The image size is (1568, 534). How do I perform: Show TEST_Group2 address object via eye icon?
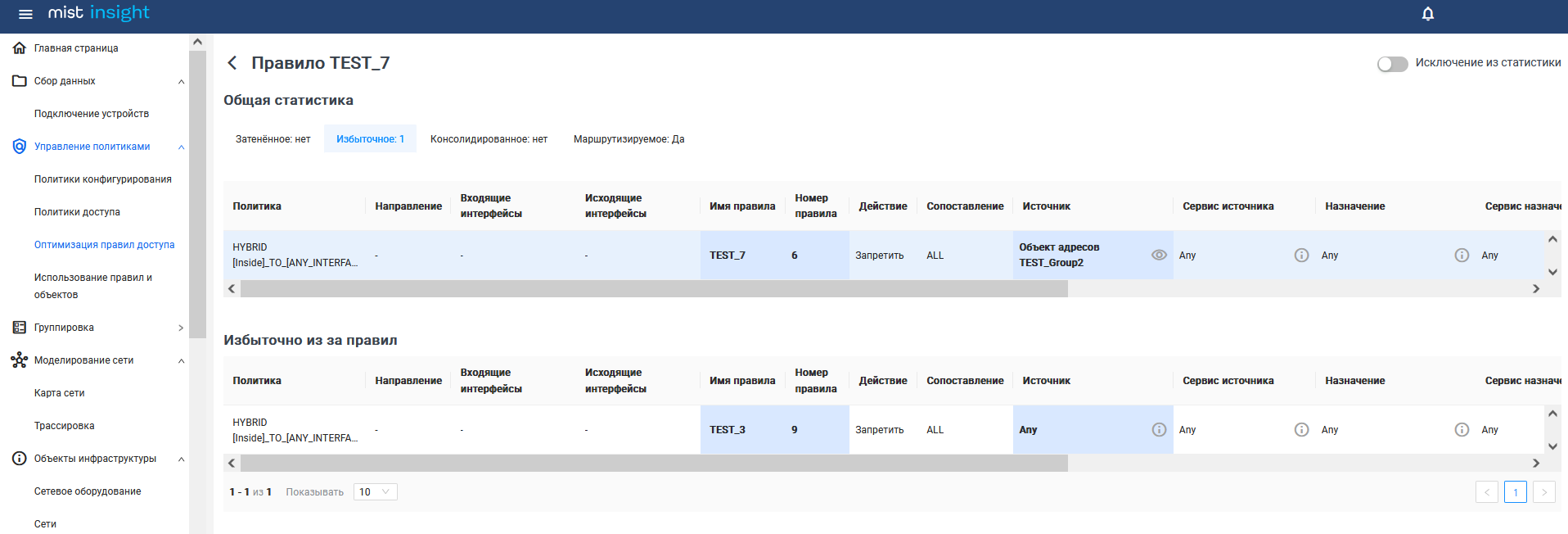coord(1159,255)
